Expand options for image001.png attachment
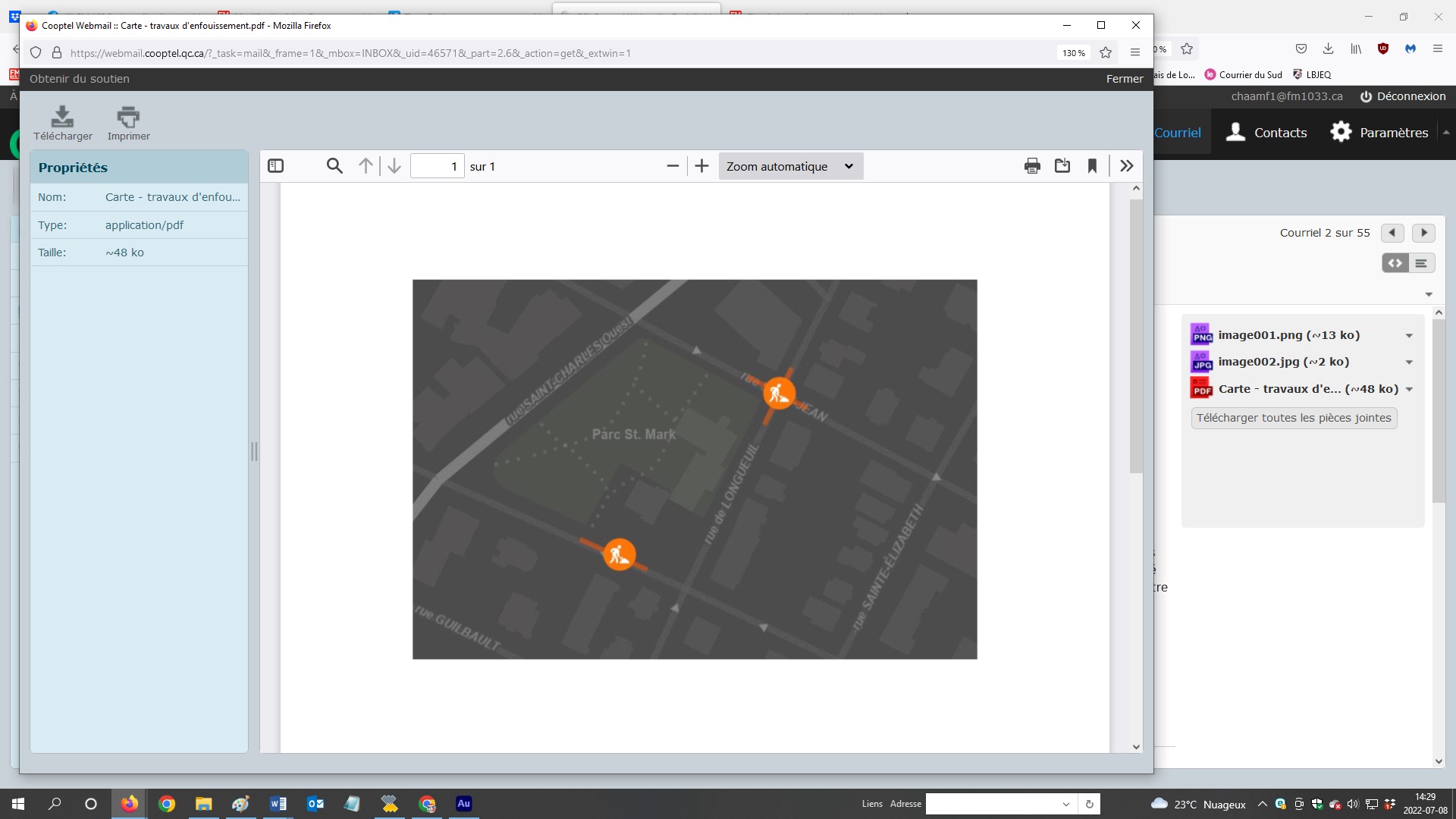This screenshot has height=819, width=1456. [x=1409, y=336]
